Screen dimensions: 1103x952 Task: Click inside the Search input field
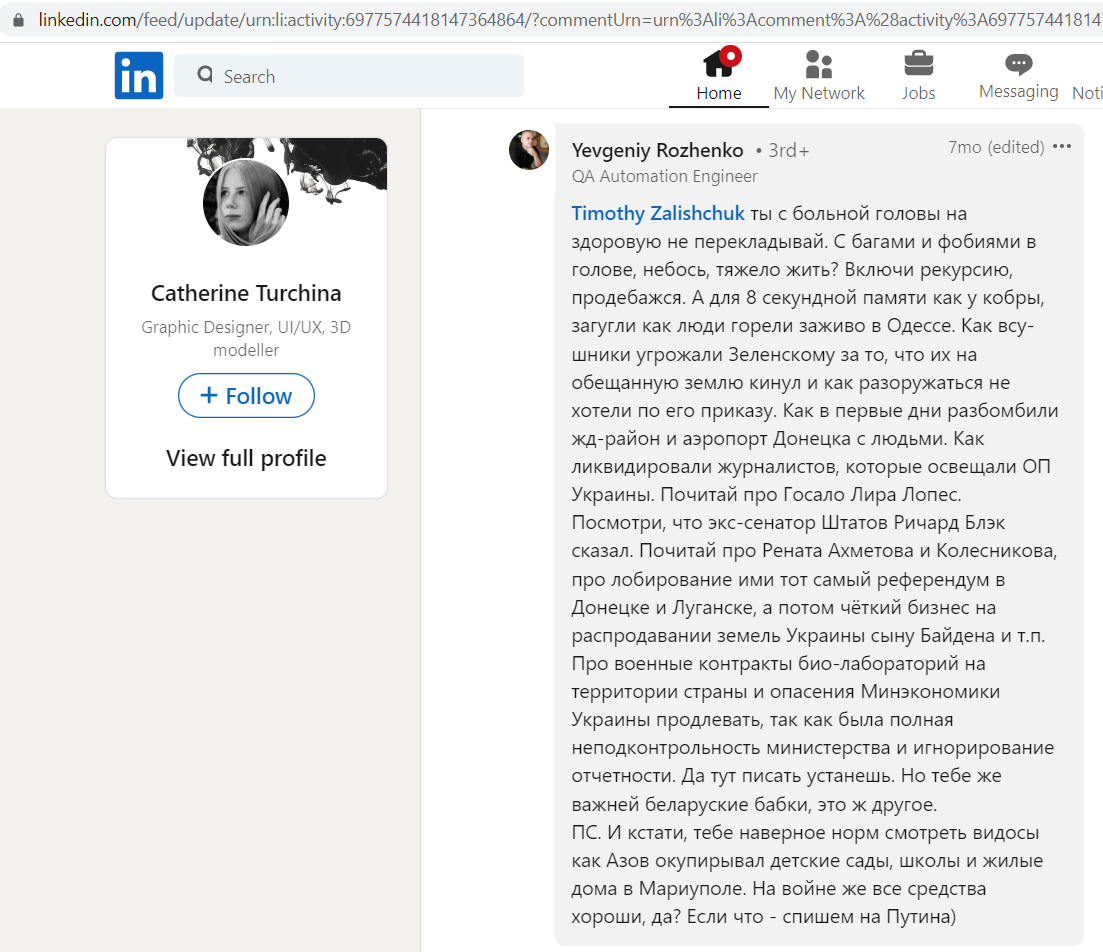pyautogui.click(x=349, y=75)
